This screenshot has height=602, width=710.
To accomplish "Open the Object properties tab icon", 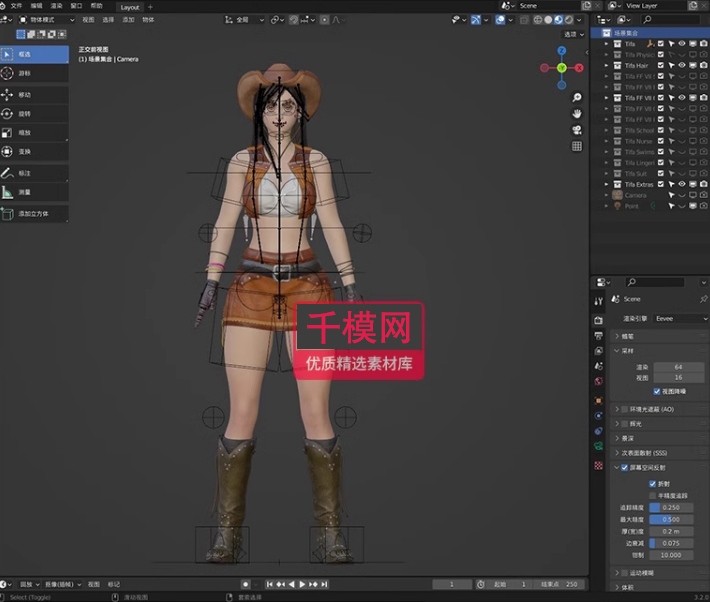I will [x=599, y=400].
